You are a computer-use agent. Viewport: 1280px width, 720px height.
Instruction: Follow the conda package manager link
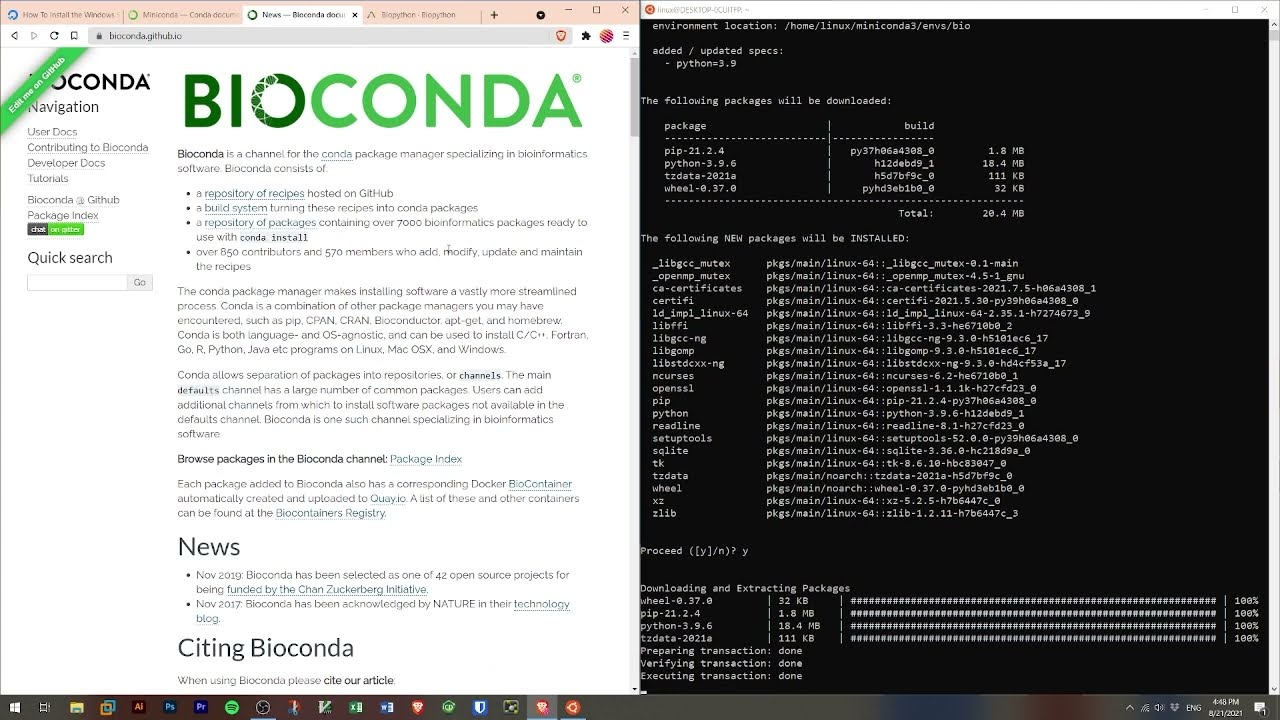tap(336, 154)
